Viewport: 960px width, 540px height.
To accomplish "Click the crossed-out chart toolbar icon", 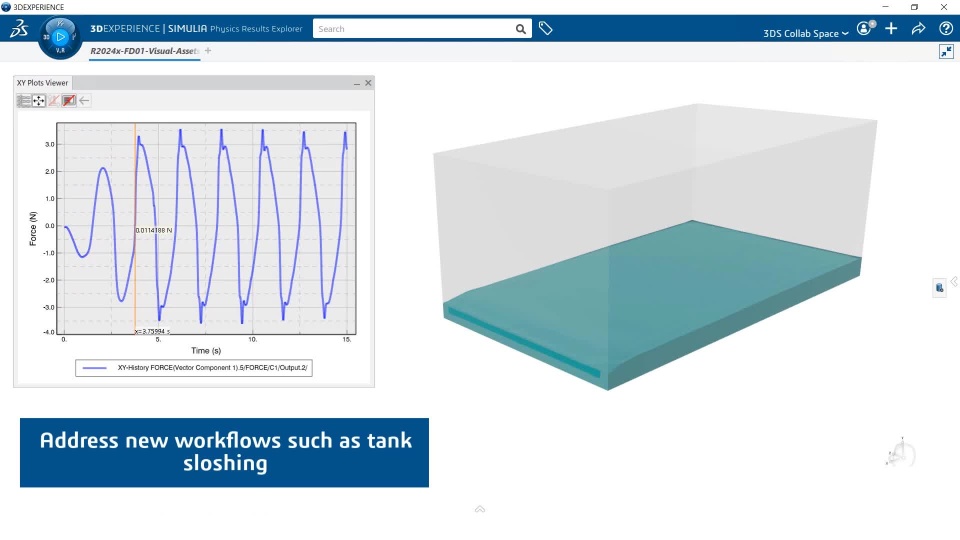I will [54, 100].
